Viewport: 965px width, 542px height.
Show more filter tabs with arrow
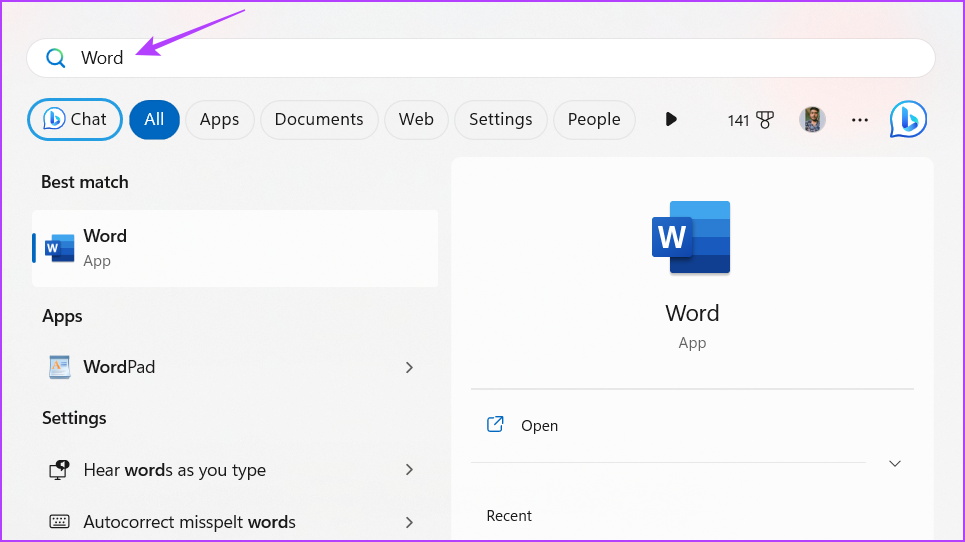pos(671,120)
